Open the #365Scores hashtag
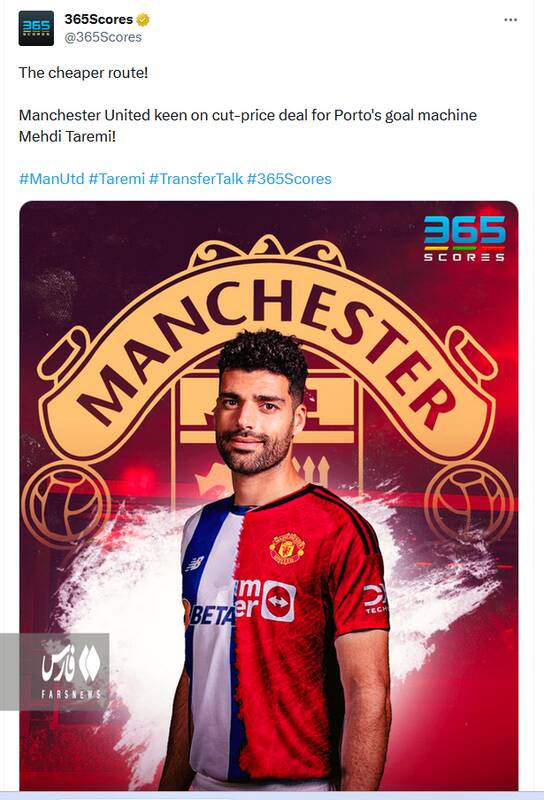 289,179
